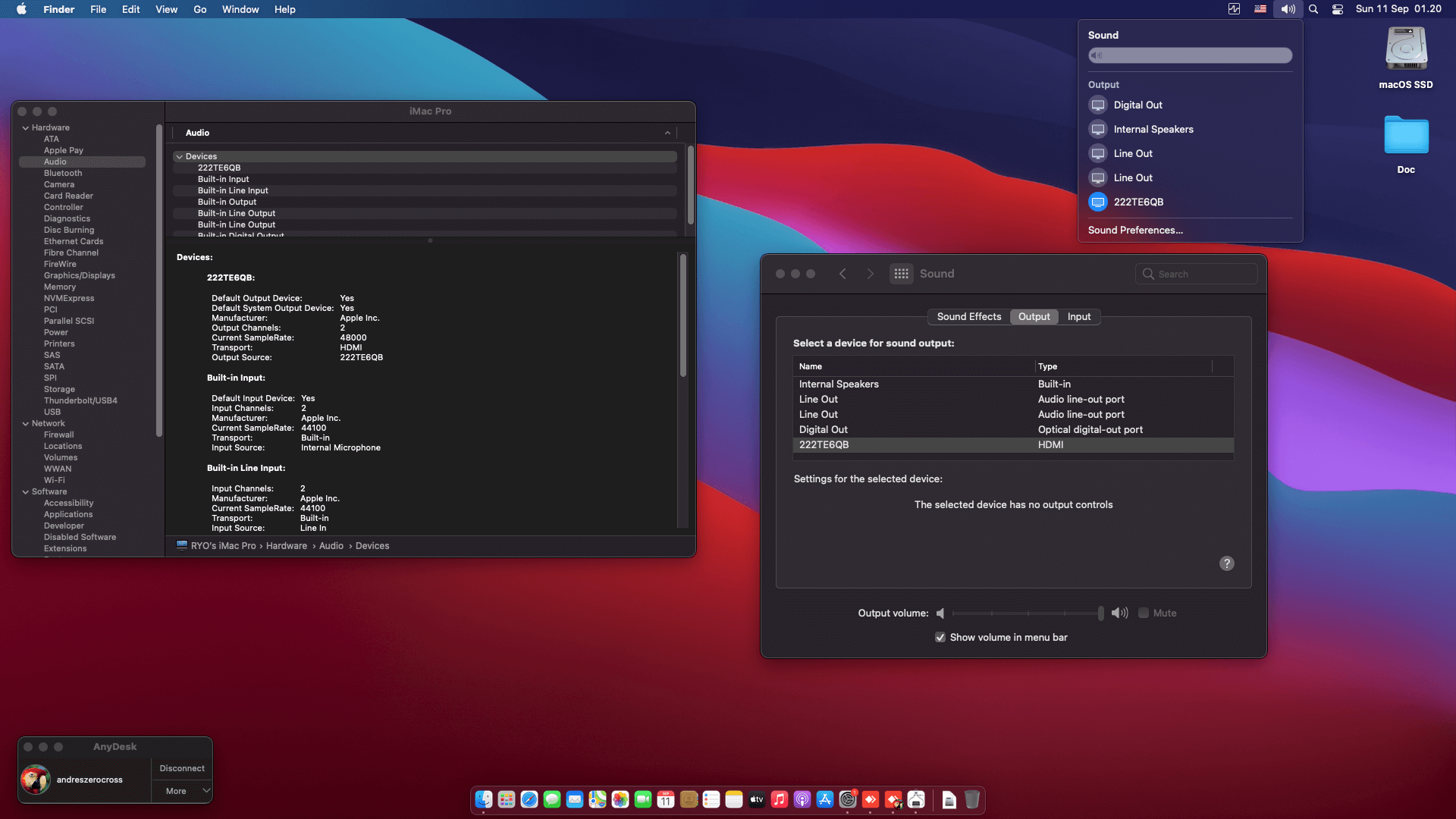Image resolution: width=1456 pixels, height=819 pixels.
Task: Click the help question mark button
Action: click(1226, 563)
